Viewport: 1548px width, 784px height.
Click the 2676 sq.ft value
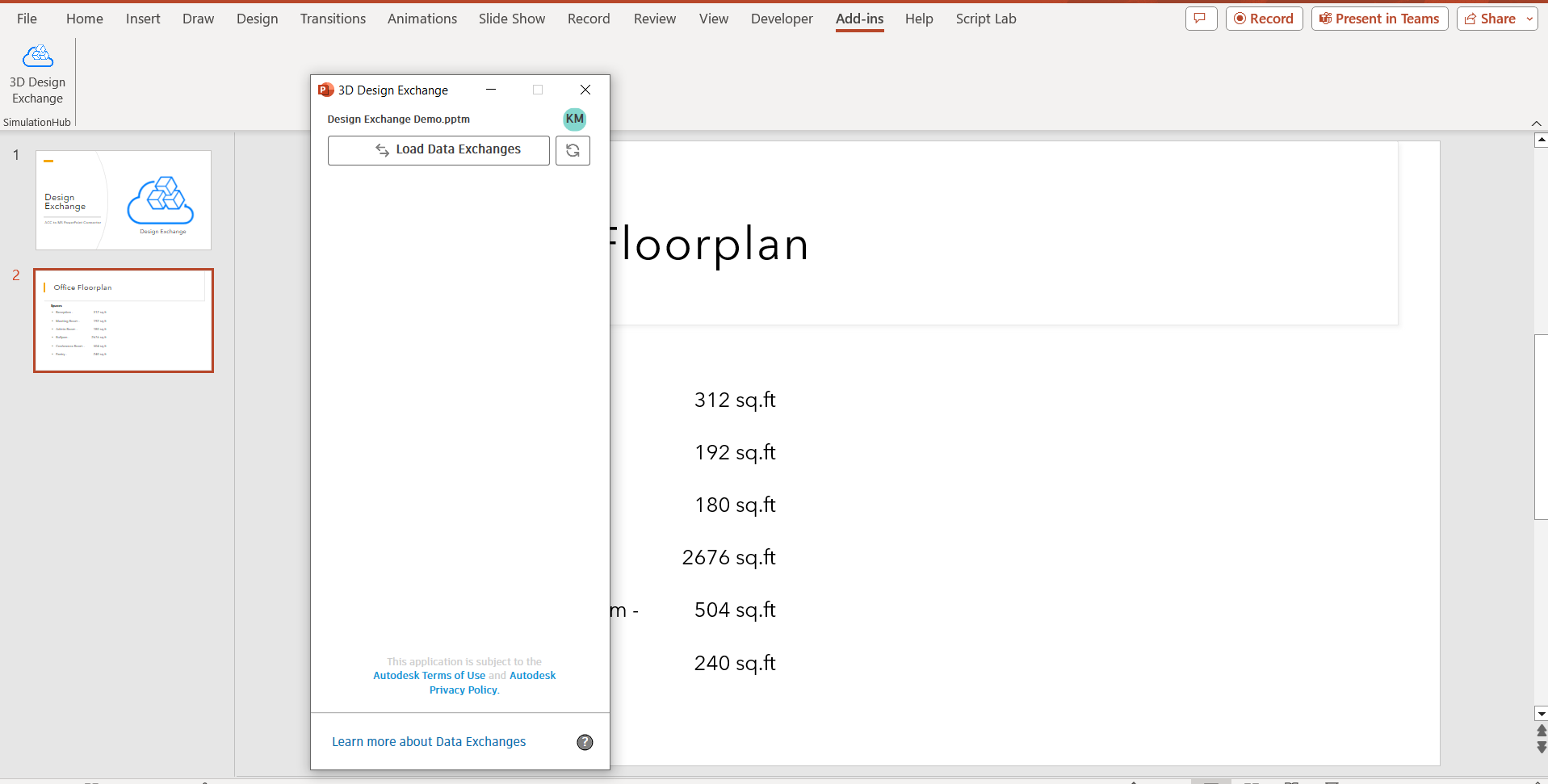click(x=728, y=557)
